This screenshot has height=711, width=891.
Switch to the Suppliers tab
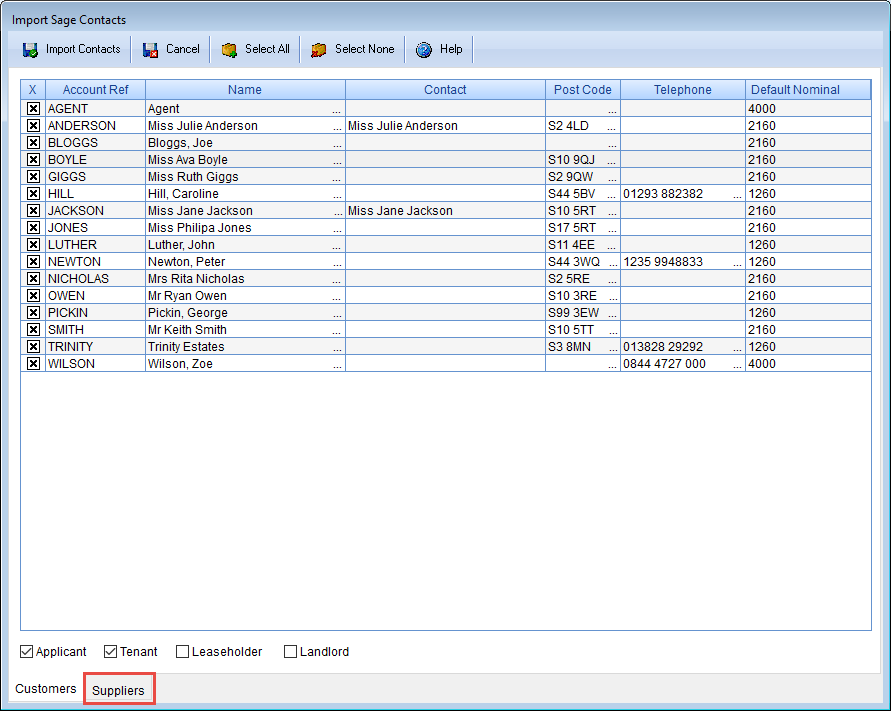point(118,691)
